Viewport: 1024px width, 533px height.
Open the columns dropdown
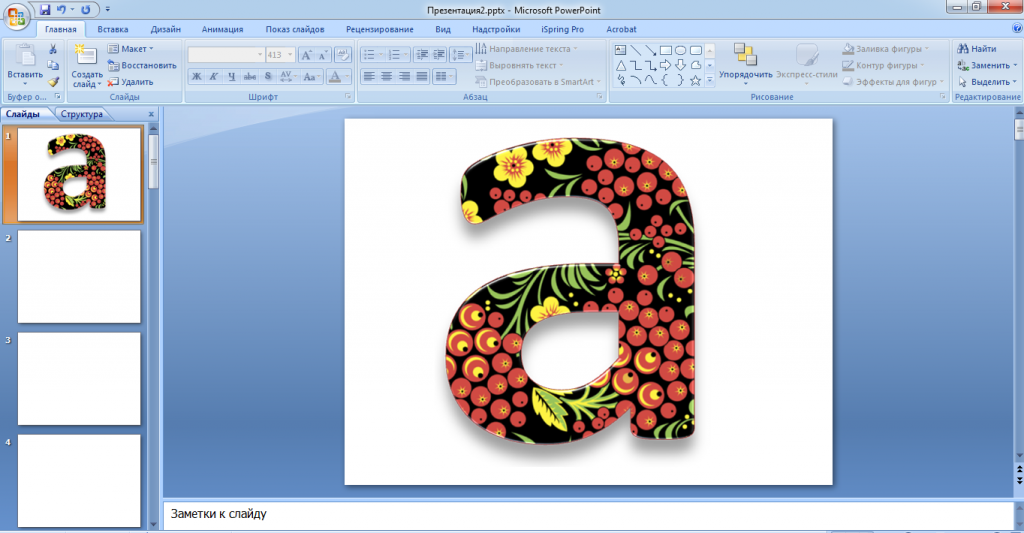point(444,76)
